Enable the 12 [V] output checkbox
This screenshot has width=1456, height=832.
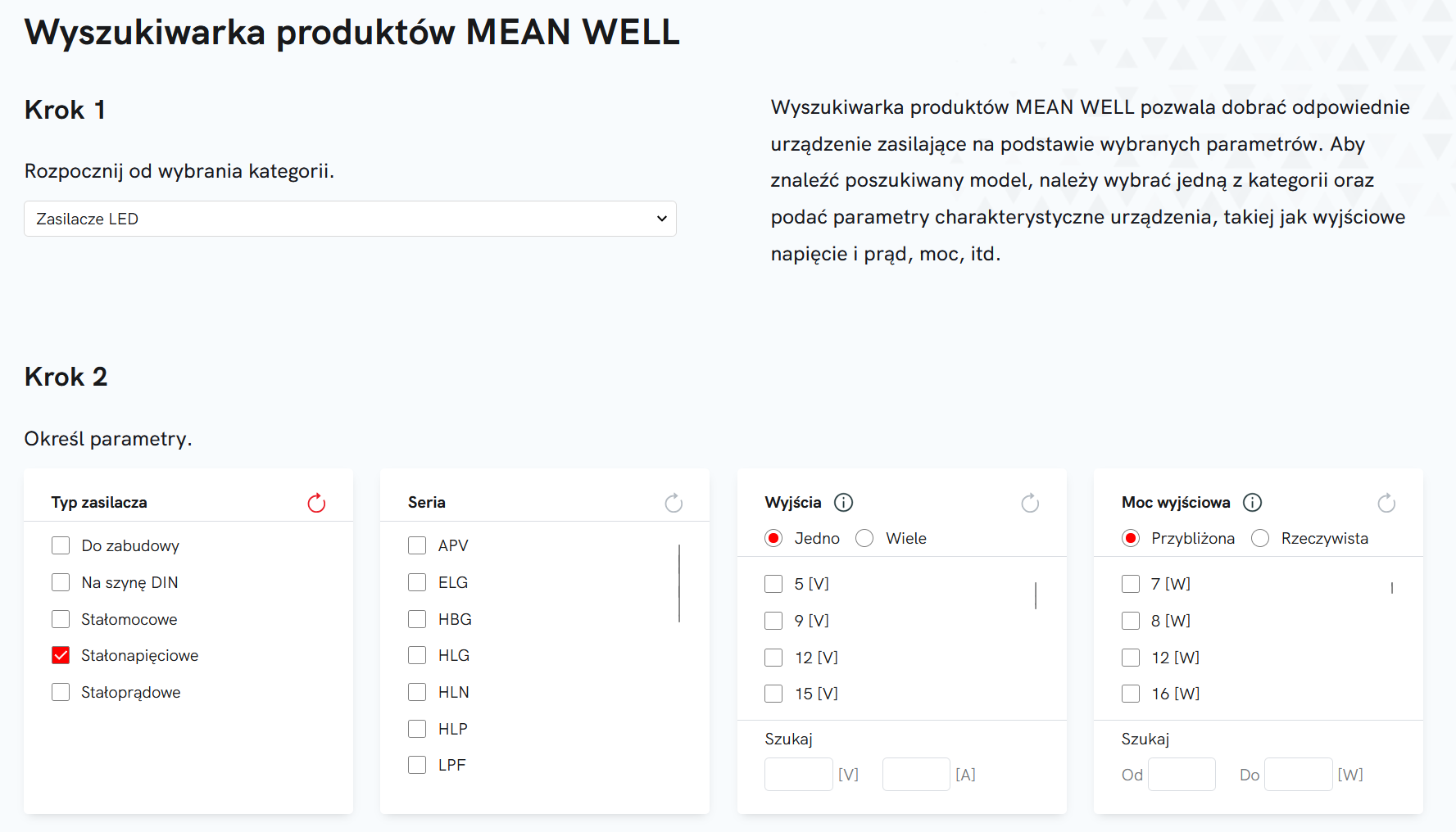coord(773,657)
